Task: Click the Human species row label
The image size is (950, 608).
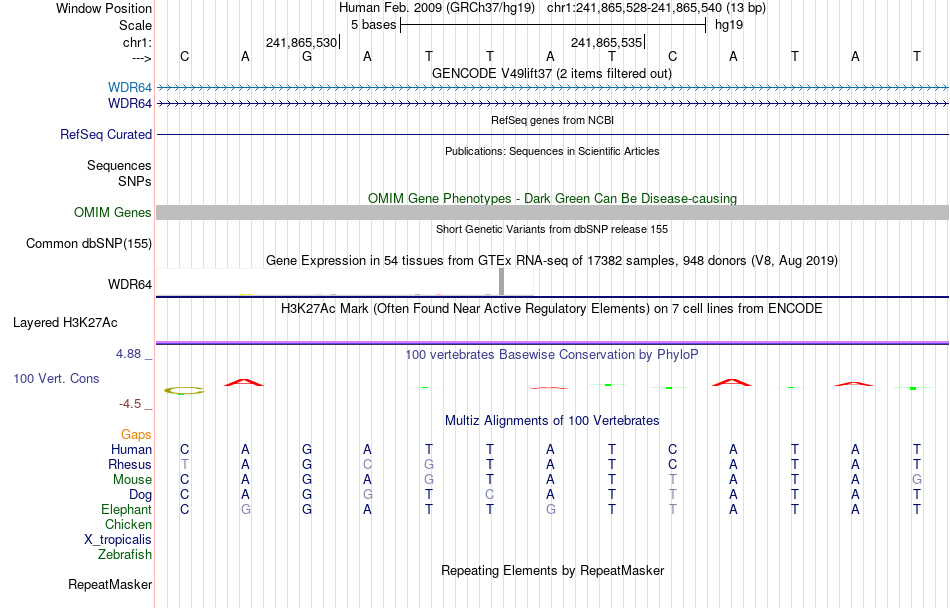Action: (131, 449)
